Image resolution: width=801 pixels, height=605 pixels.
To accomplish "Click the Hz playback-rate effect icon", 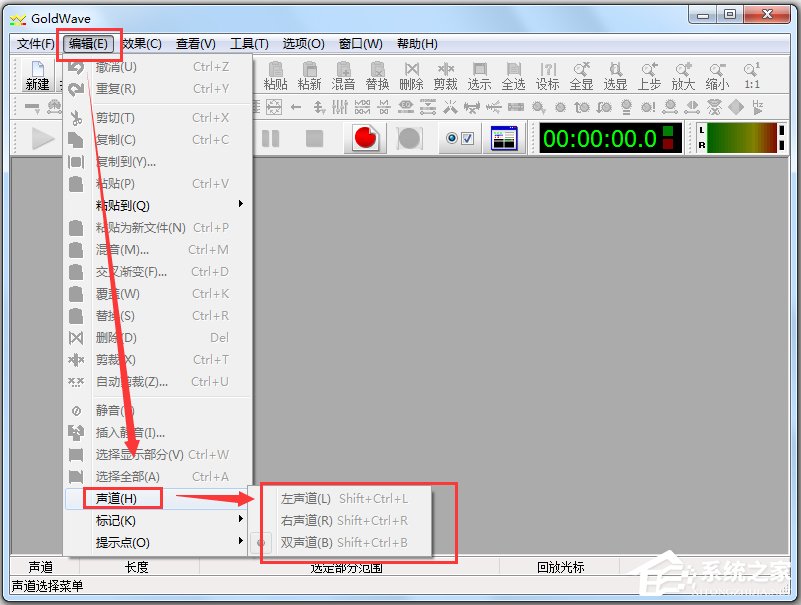I will click(758, 107).
